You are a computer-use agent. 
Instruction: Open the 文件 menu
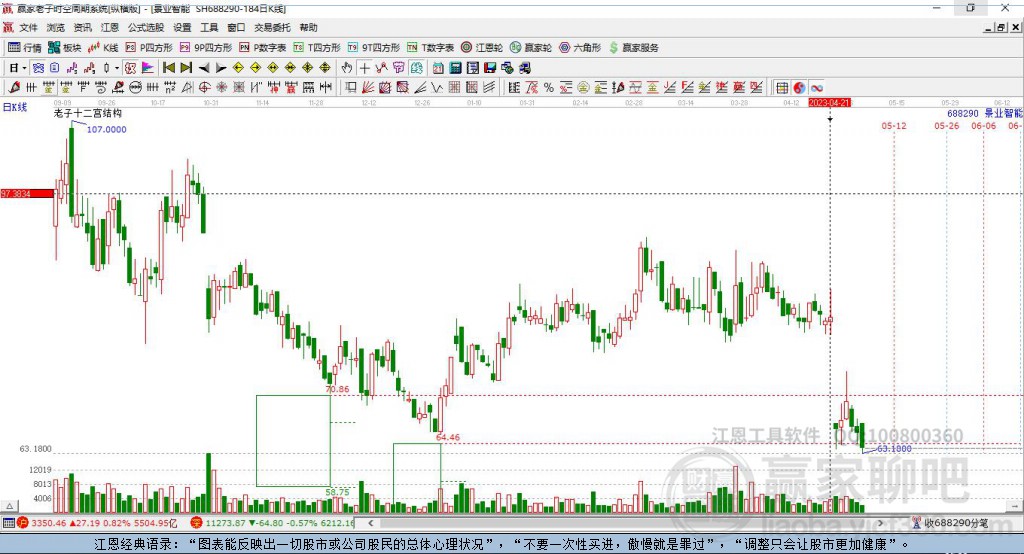(28, 27)
